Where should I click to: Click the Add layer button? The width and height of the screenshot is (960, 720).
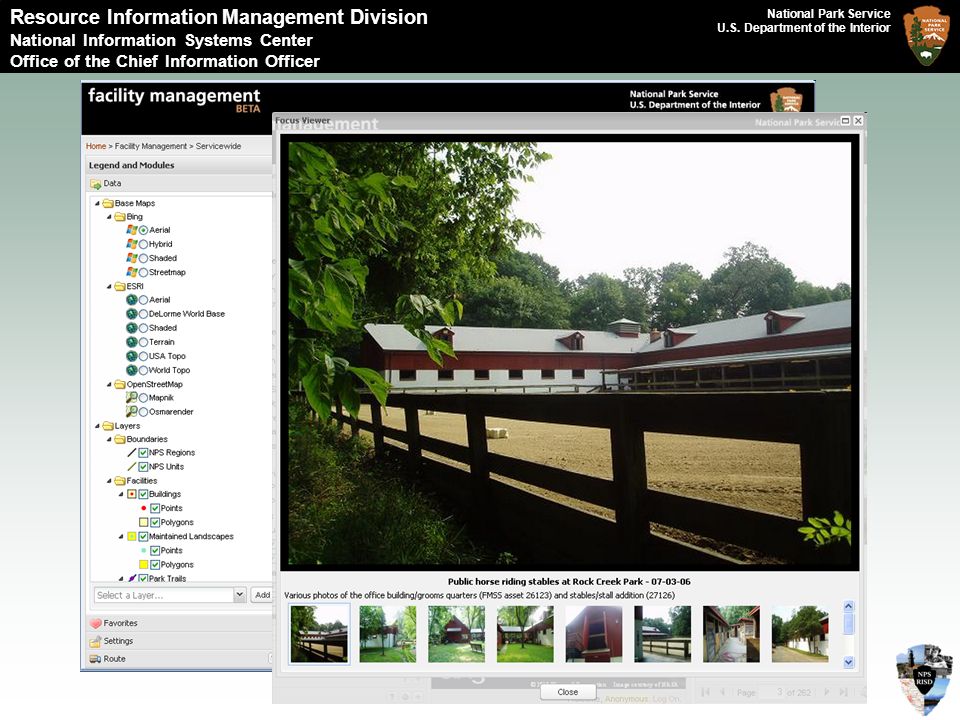click(x=262, y=595)
